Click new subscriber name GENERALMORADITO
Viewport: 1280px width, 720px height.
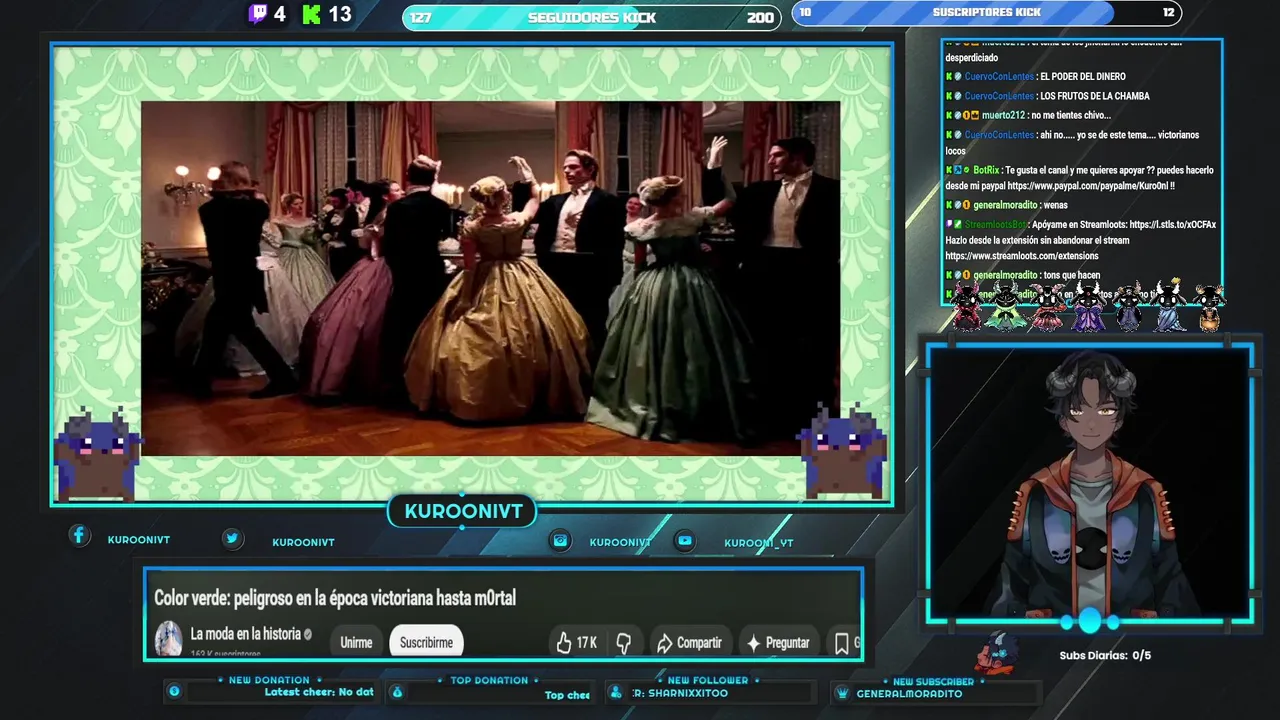909,694
